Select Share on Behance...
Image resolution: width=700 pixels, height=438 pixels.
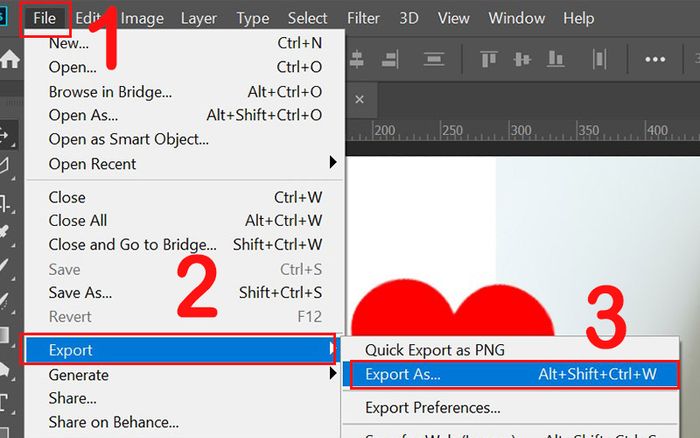pyautogui.click(x=185, y=422)
